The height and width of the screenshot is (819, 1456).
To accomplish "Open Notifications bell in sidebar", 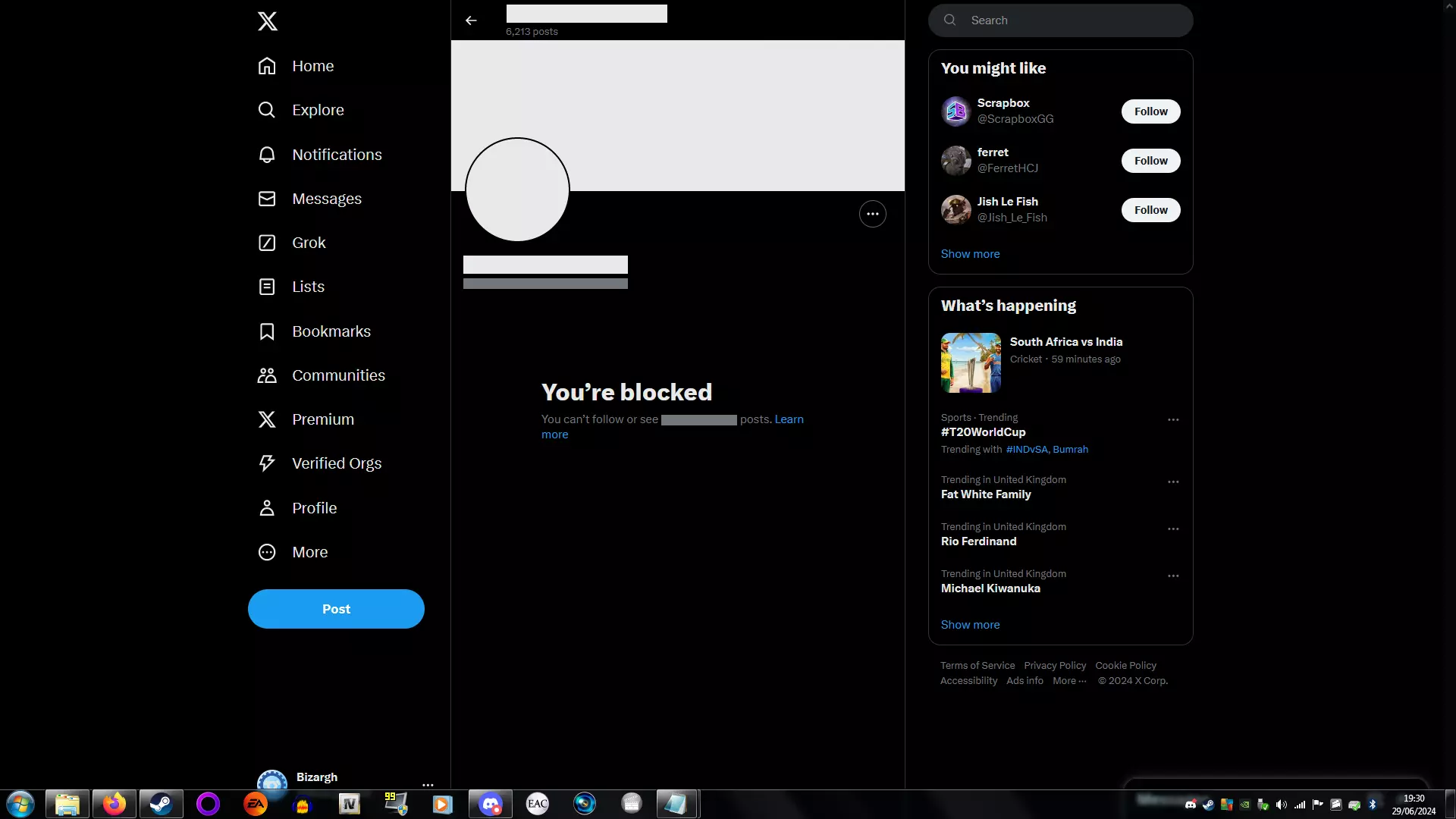I will click(267, 155).
